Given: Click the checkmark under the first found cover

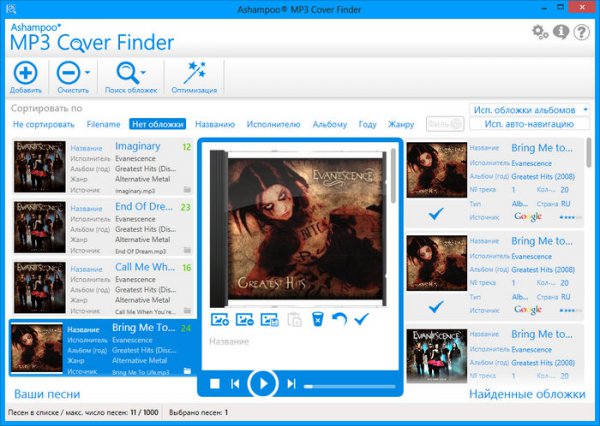Looking at the screenshot, I should pyautogui.click(x=436, y=213).
